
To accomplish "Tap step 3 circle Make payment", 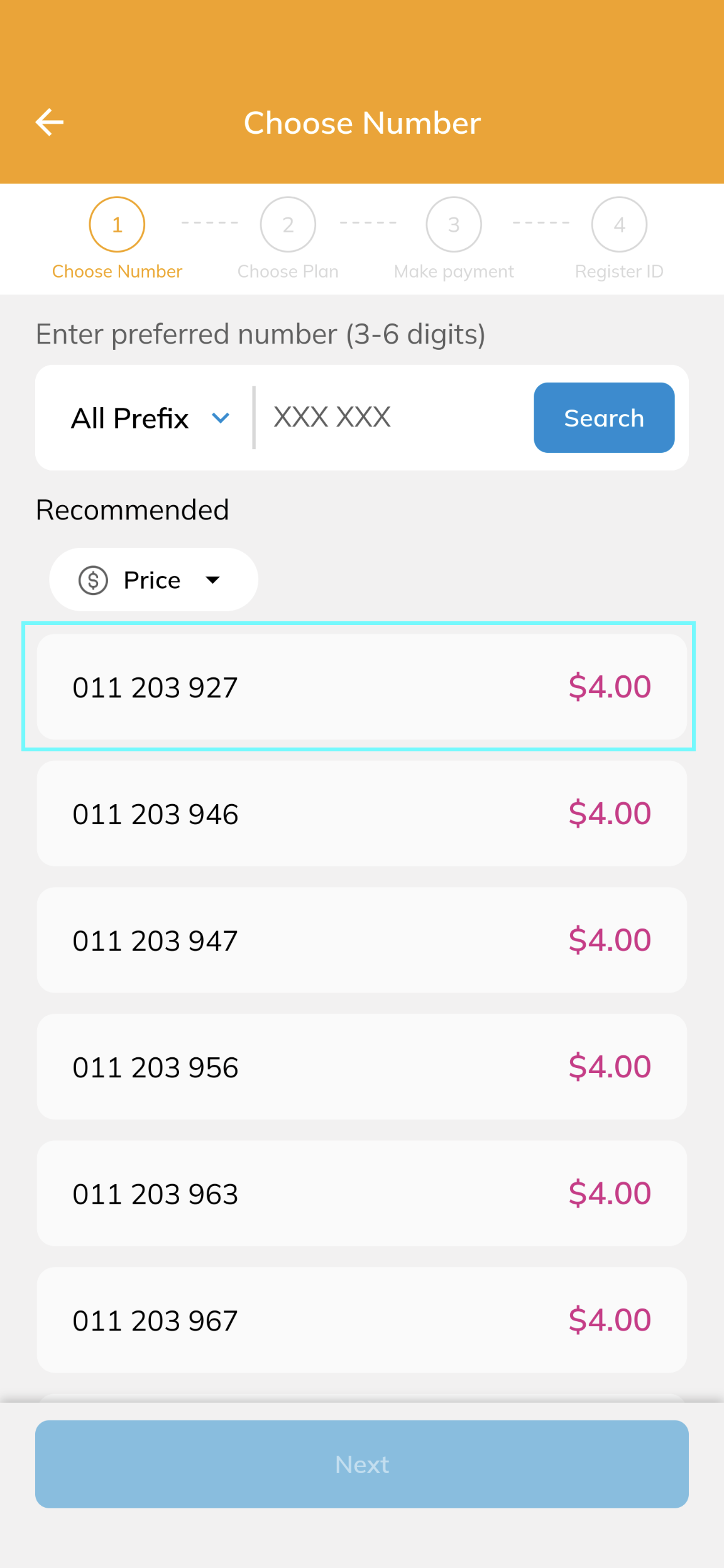I will tap(454, 224).
